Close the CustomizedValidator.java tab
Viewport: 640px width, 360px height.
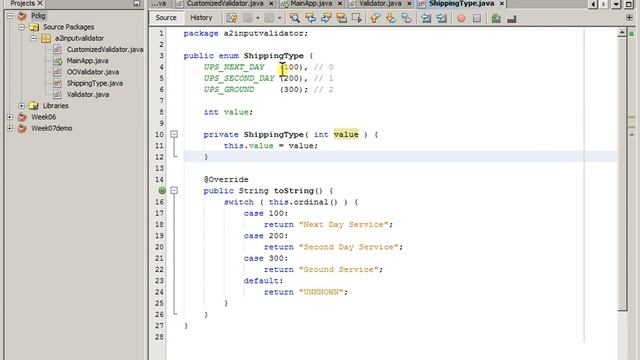271,3
